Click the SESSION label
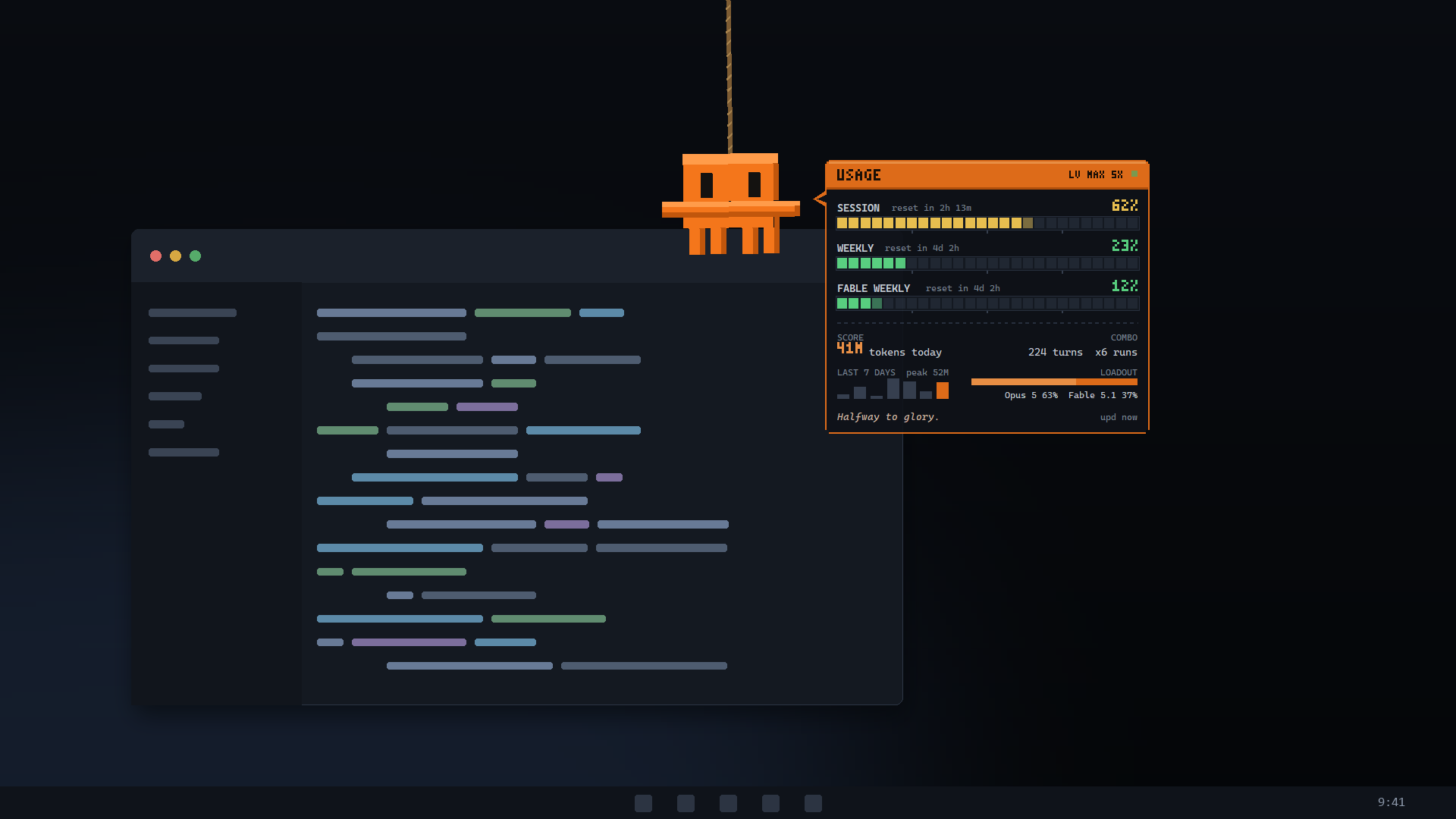Viewport: 1456px width, 819px height. click(858, 208)
